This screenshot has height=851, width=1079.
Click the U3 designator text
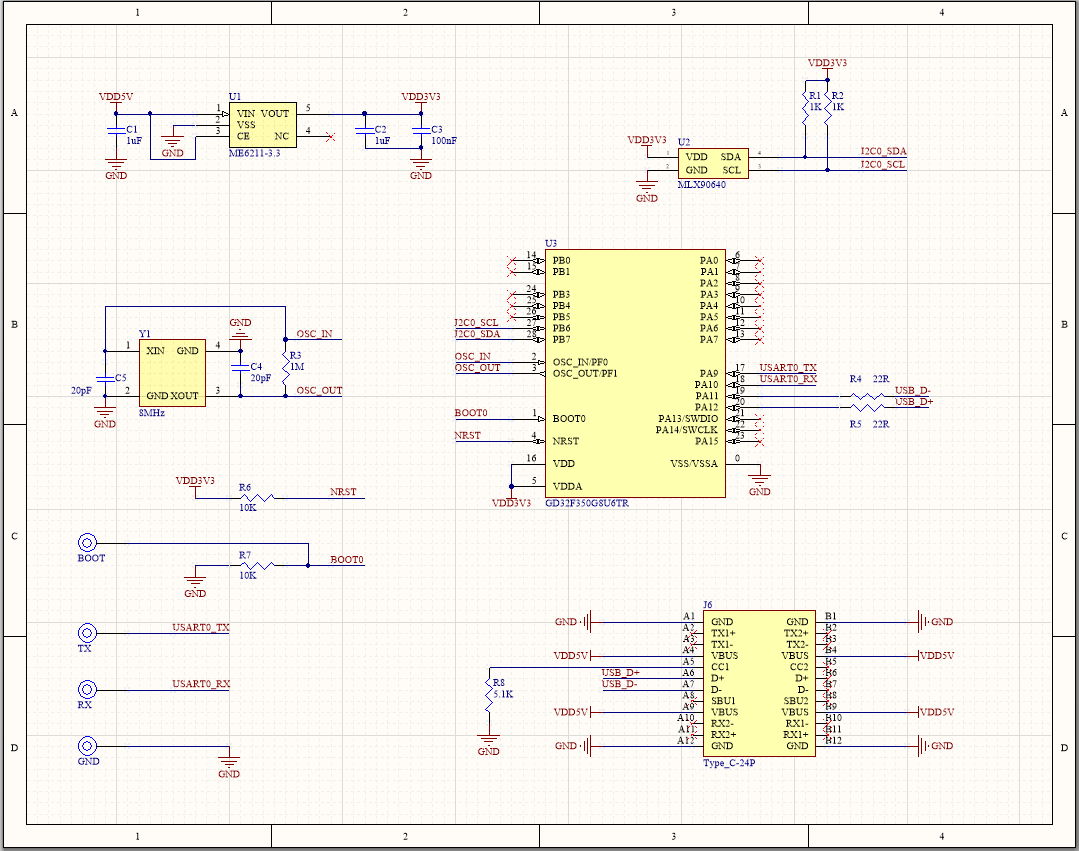(551, 244)
